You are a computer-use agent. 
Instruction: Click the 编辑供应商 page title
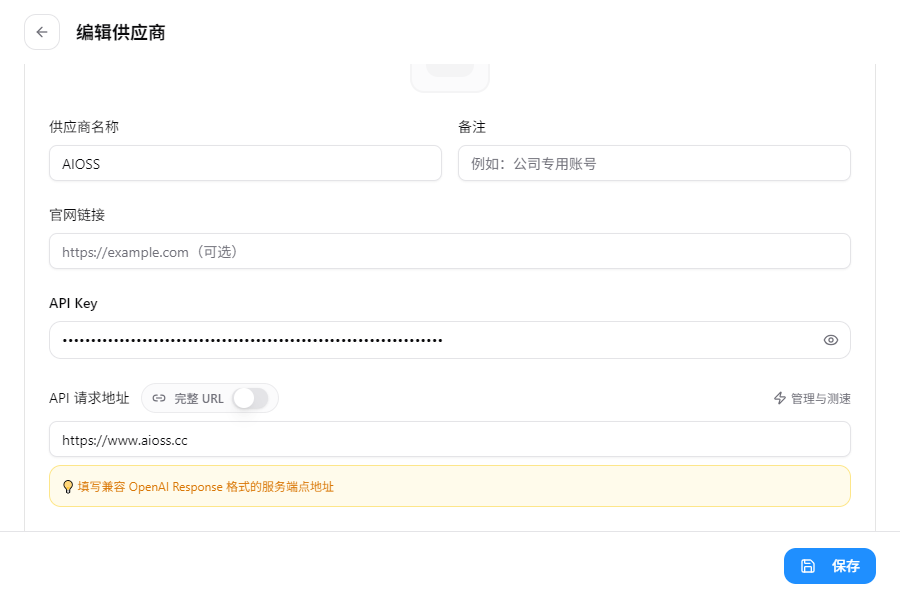tap(121, 33)
